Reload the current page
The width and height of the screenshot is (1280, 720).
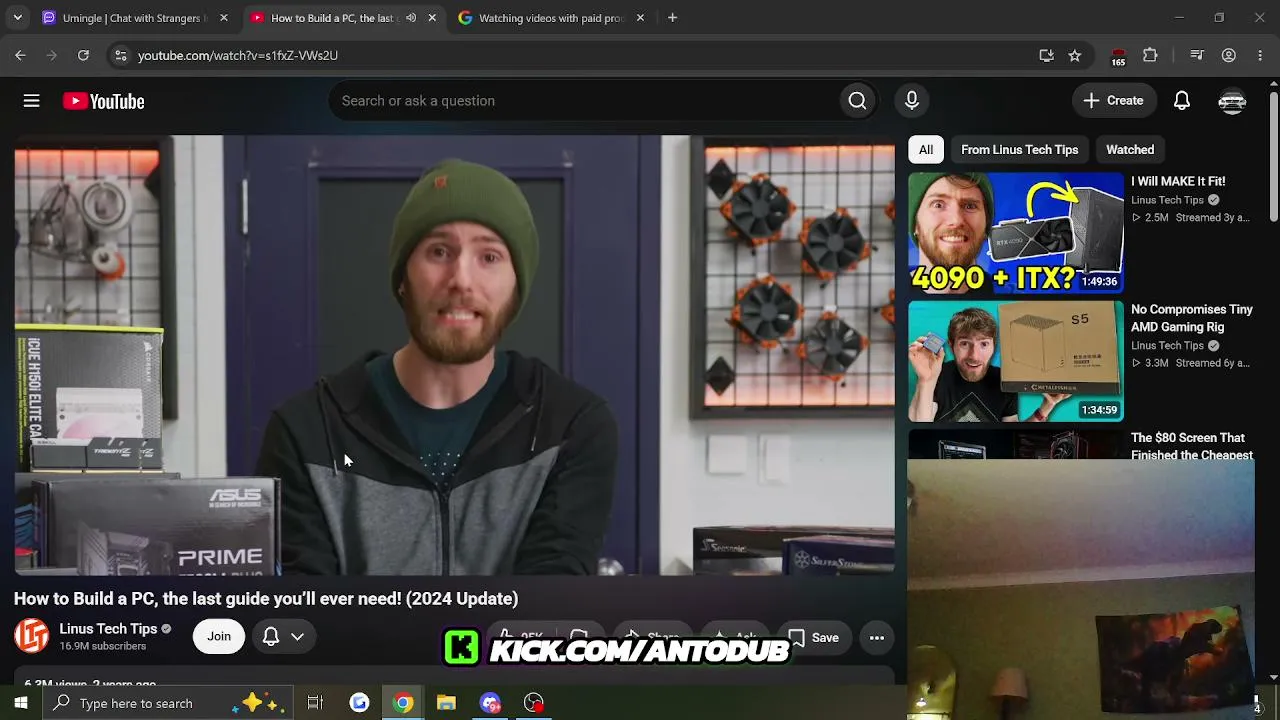coord(83,56)
